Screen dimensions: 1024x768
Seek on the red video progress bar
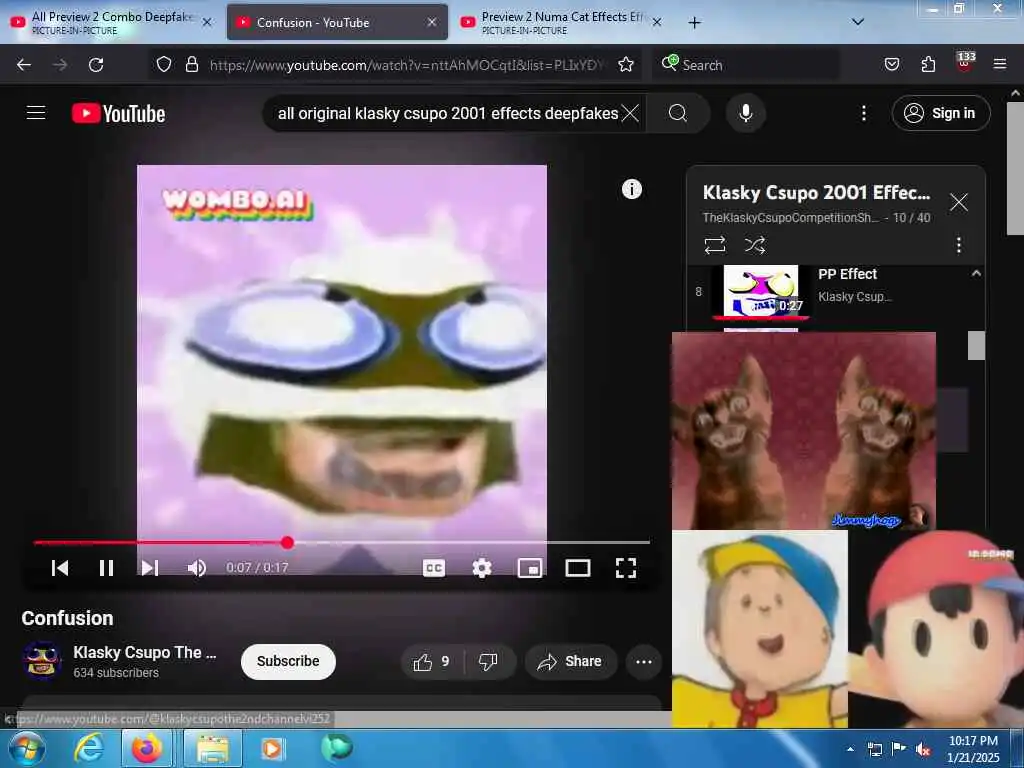tap(342, 542)
